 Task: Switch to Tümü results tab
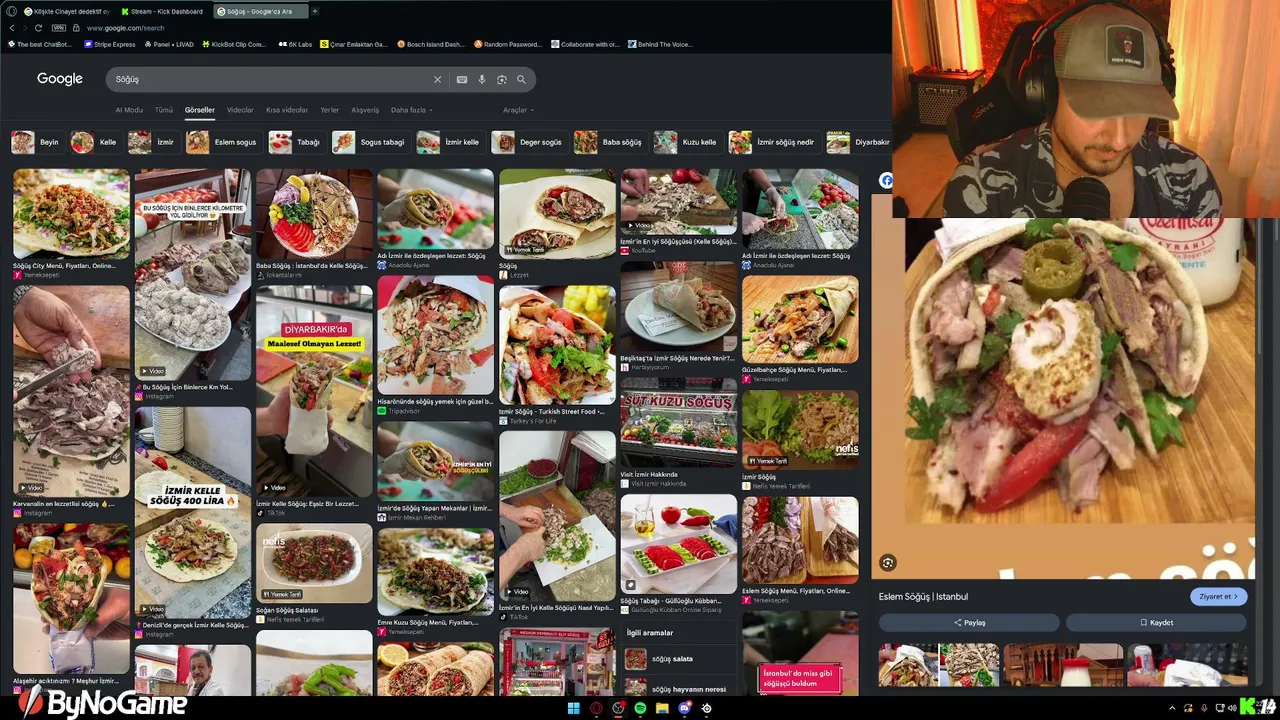(x=164, y=110)
